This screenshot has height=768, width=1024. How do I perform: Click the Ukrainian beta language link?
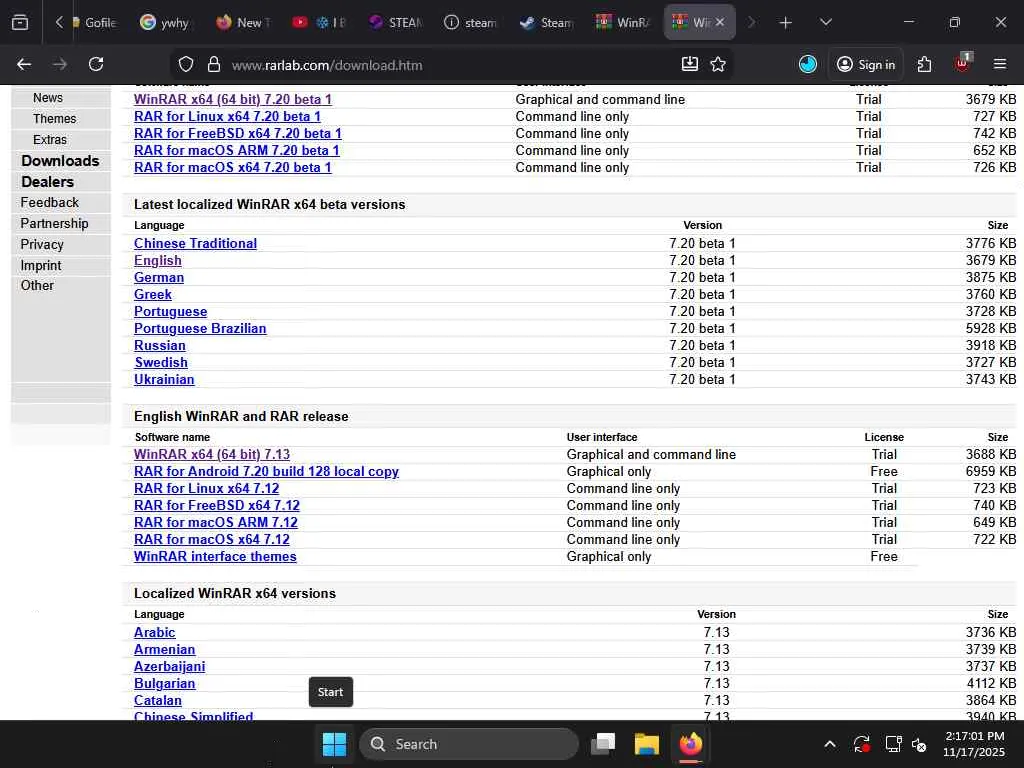click(164, 379)
